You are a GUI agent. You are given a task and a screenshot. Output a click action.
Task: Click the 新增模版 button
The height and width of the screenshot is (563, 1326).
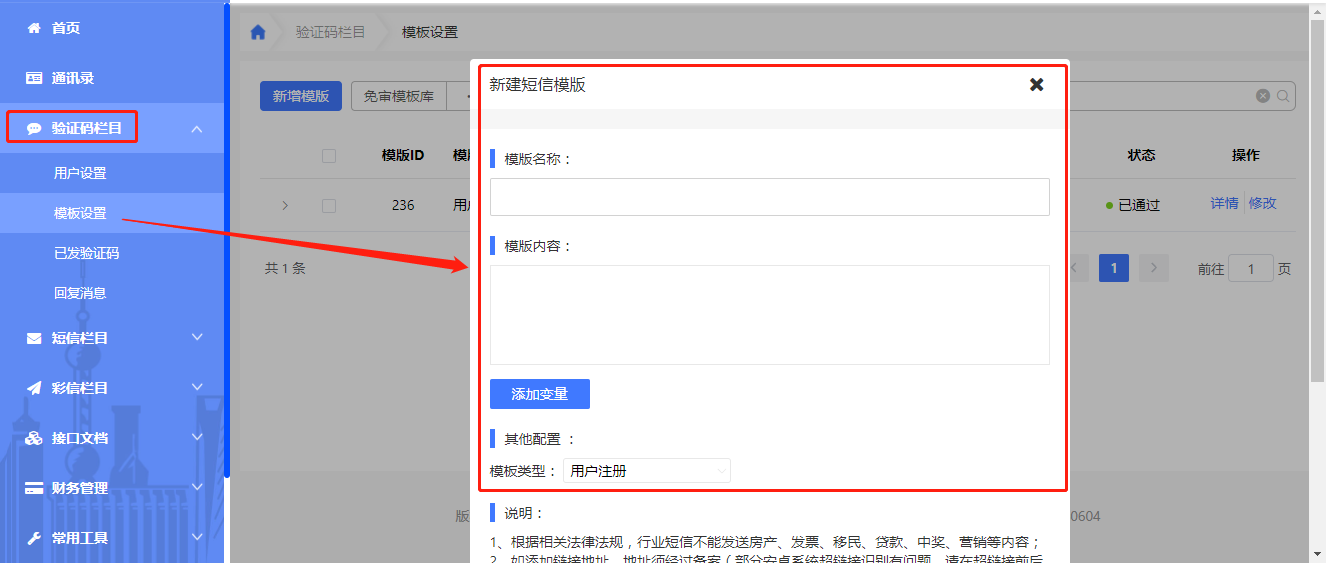tap(301, 96)
